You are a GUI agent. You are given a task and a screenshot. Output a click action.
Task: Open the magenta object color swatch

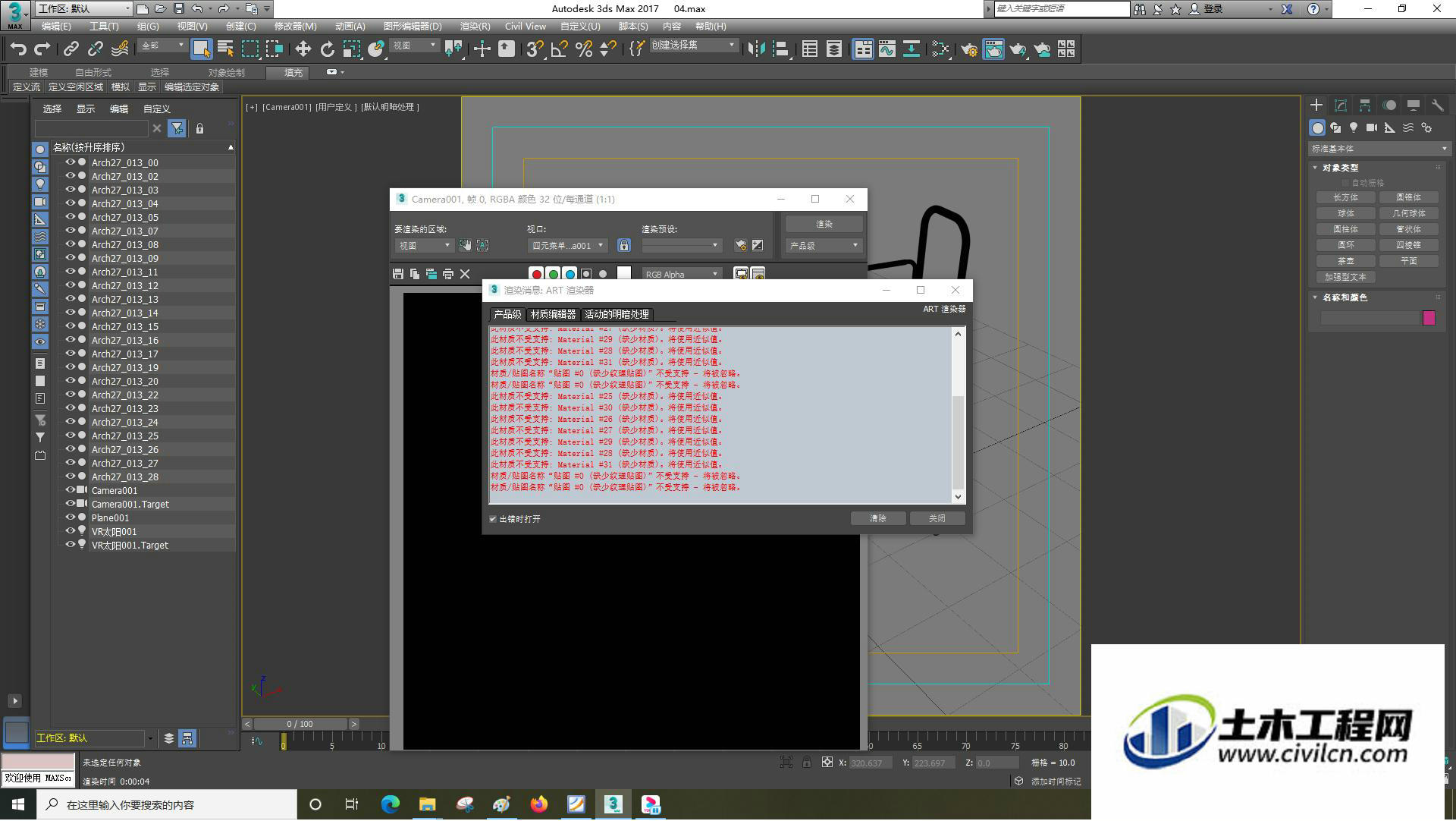1429,318
